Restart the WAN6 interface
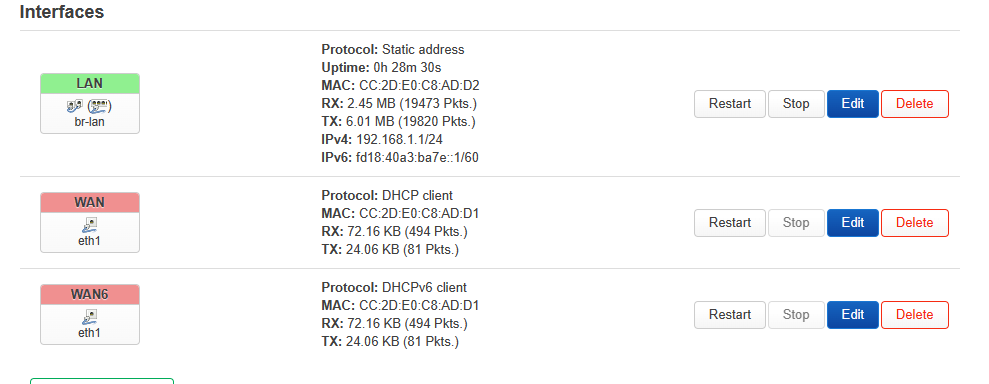This screenshot has height=384, width=989. (730, 315)
